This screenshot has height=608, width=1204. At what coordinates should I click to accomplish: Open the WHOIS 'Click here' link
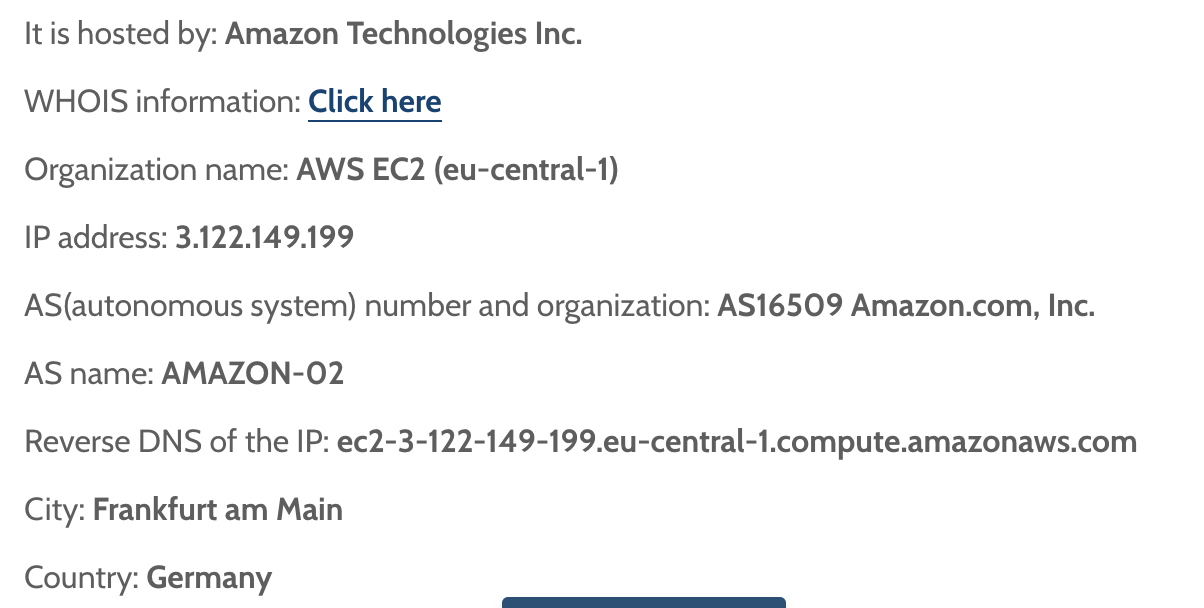(x=375, y=102)
